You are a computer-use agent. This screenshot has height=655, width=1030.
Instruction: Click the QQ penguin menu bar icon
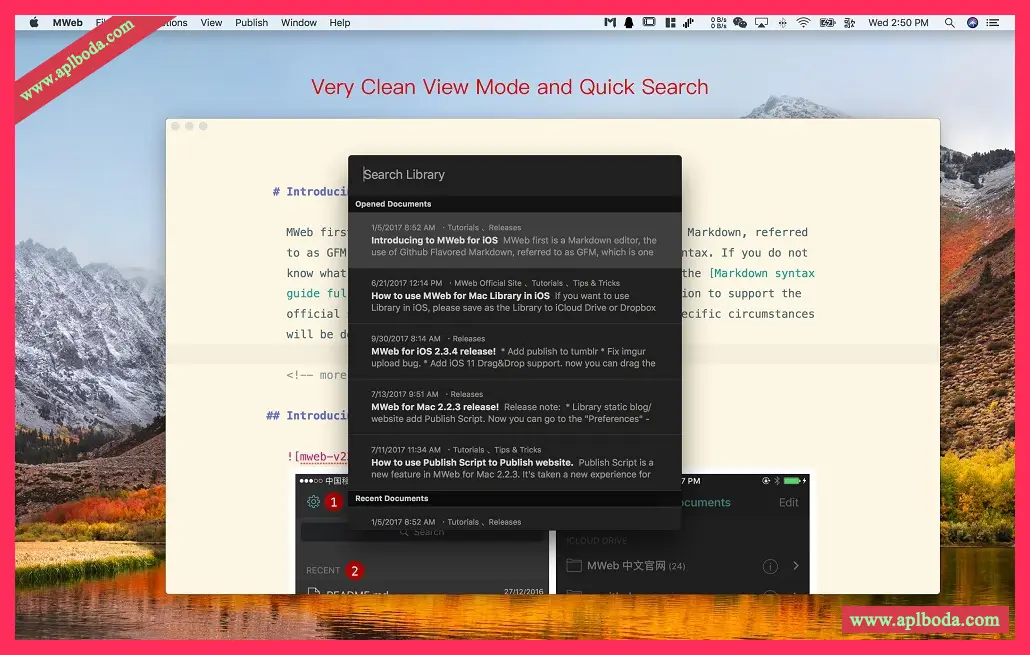(x=629, y=22)
